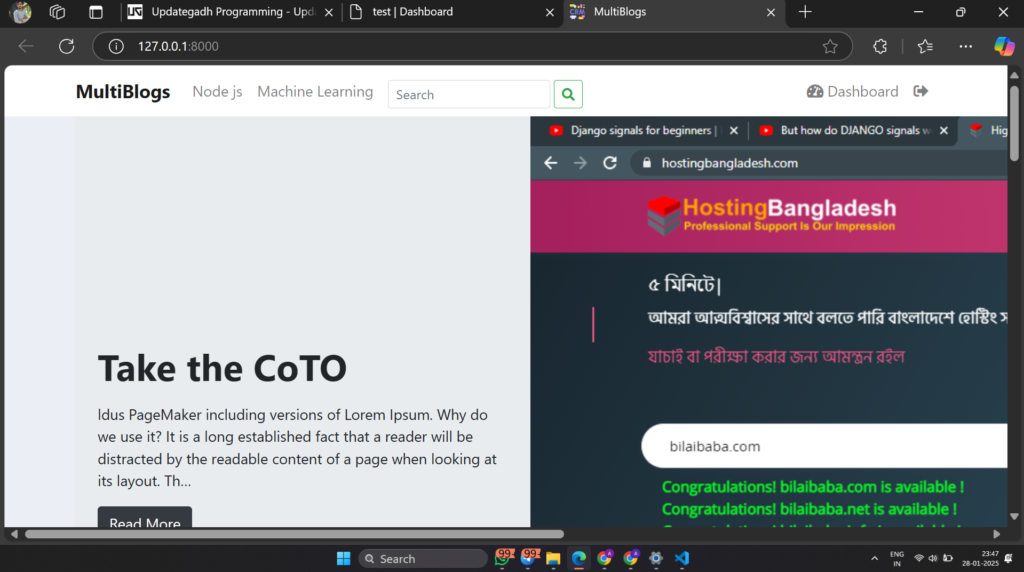Open the Workspaces icon in title bar

coord(57,12)
